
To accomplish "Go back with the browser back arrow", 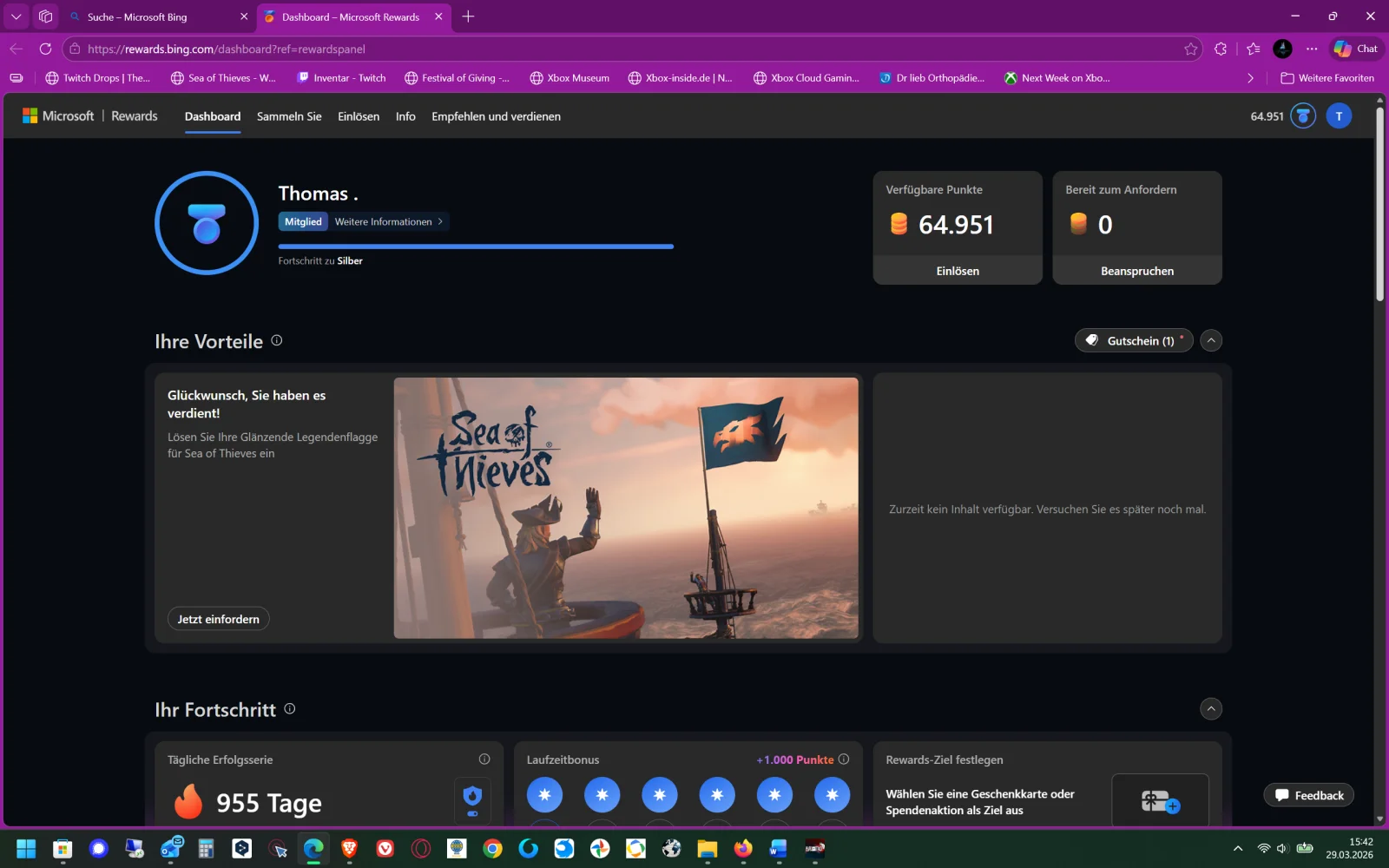I will 16,49.
